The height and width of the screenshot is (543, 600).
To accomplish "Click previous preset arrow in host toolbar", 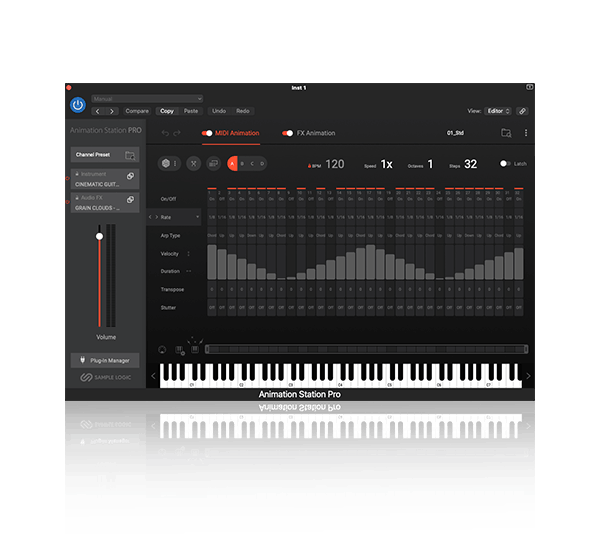I will tap(98, 111).
